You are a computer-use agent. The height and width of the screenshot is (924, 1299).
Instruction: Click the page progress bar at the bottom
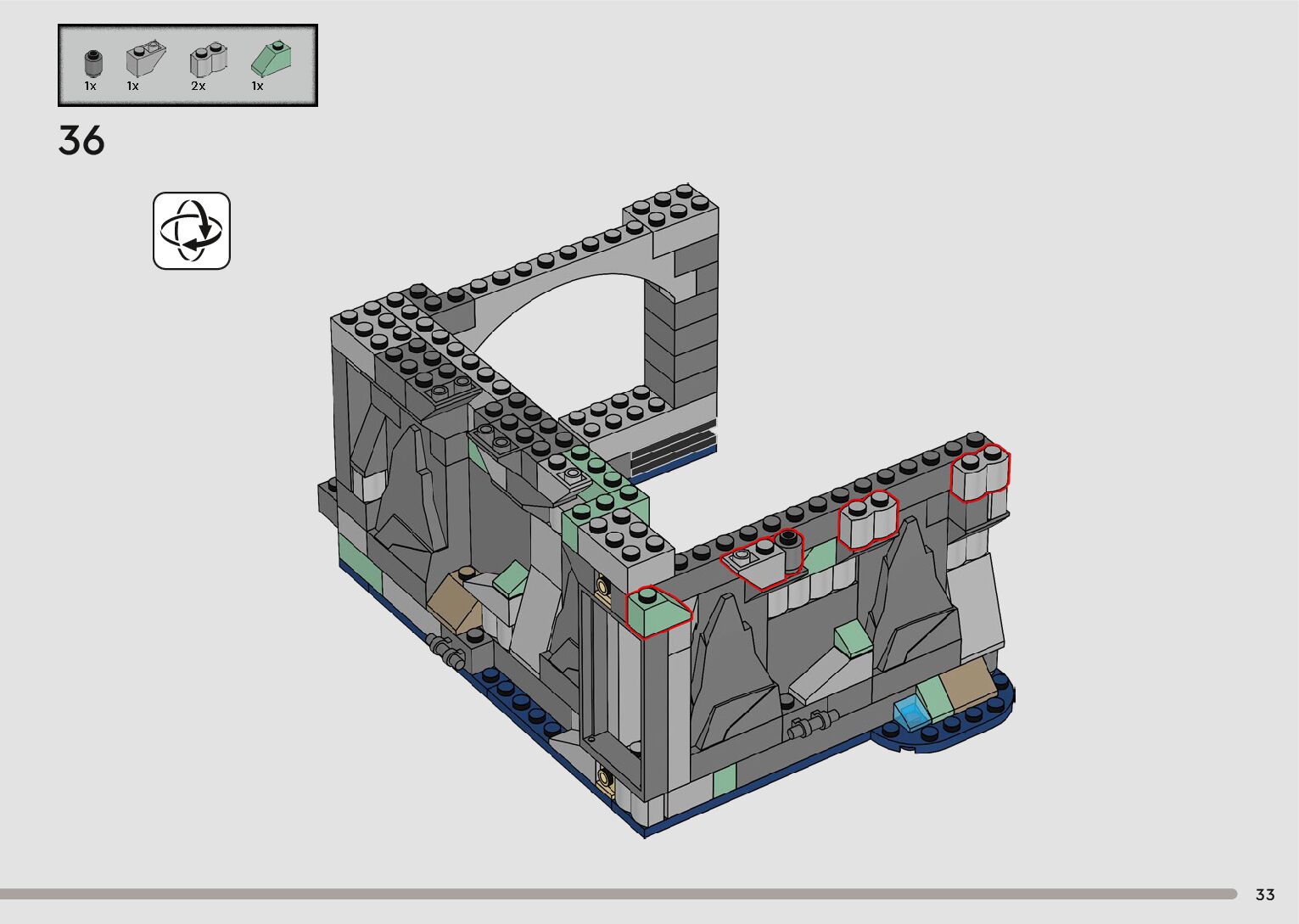pos(618,893)
